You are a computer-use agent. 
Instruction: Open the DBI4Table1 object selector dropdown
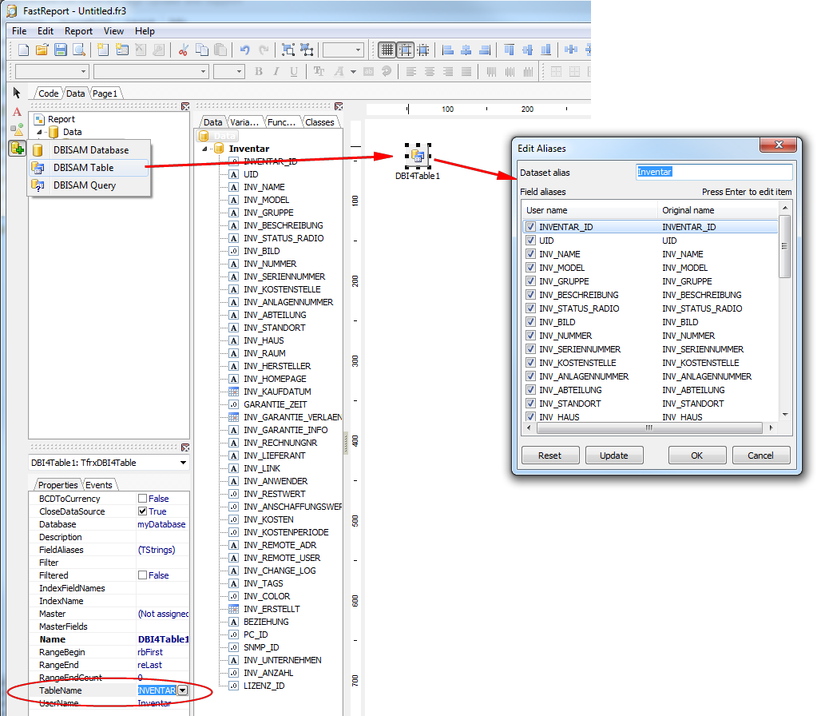pyautogui.click(x=183, y=462)
